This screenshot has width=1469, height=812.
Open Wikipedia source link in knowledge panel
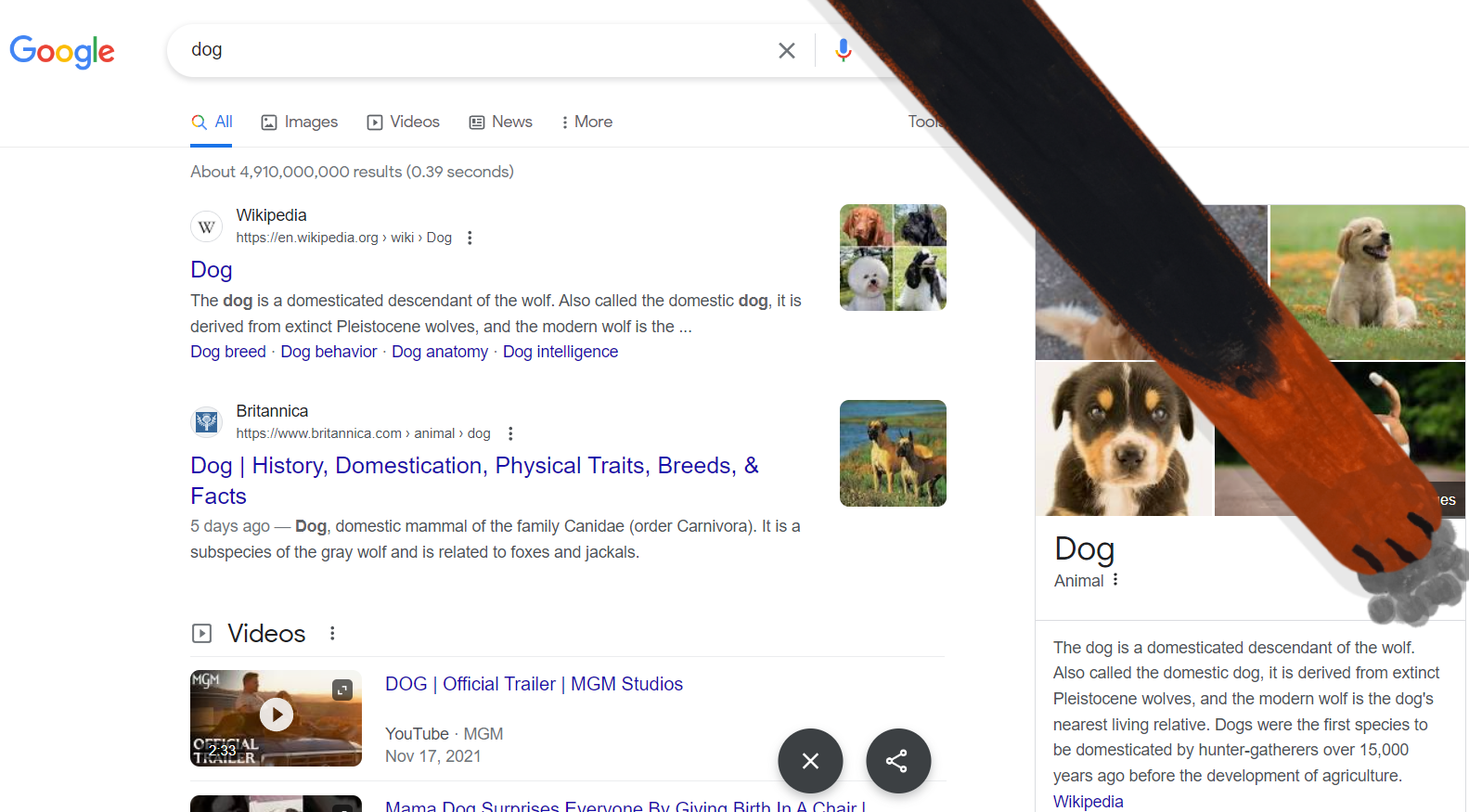click(1088, 802)
